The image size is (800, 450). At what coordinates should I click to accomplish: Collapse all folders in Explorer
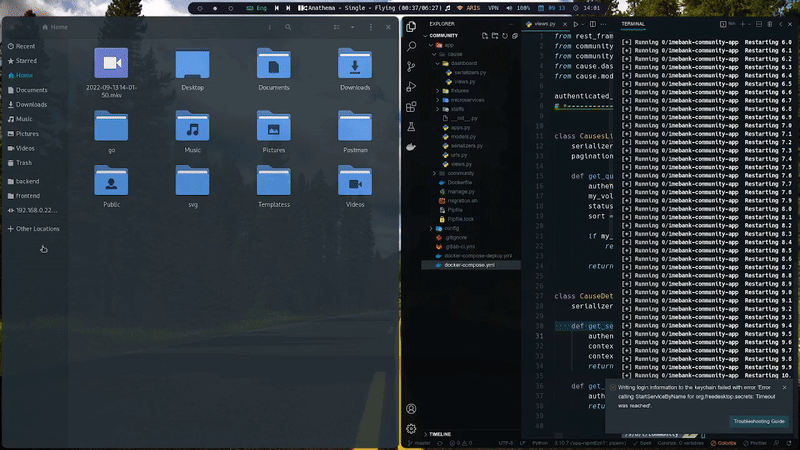515,36
